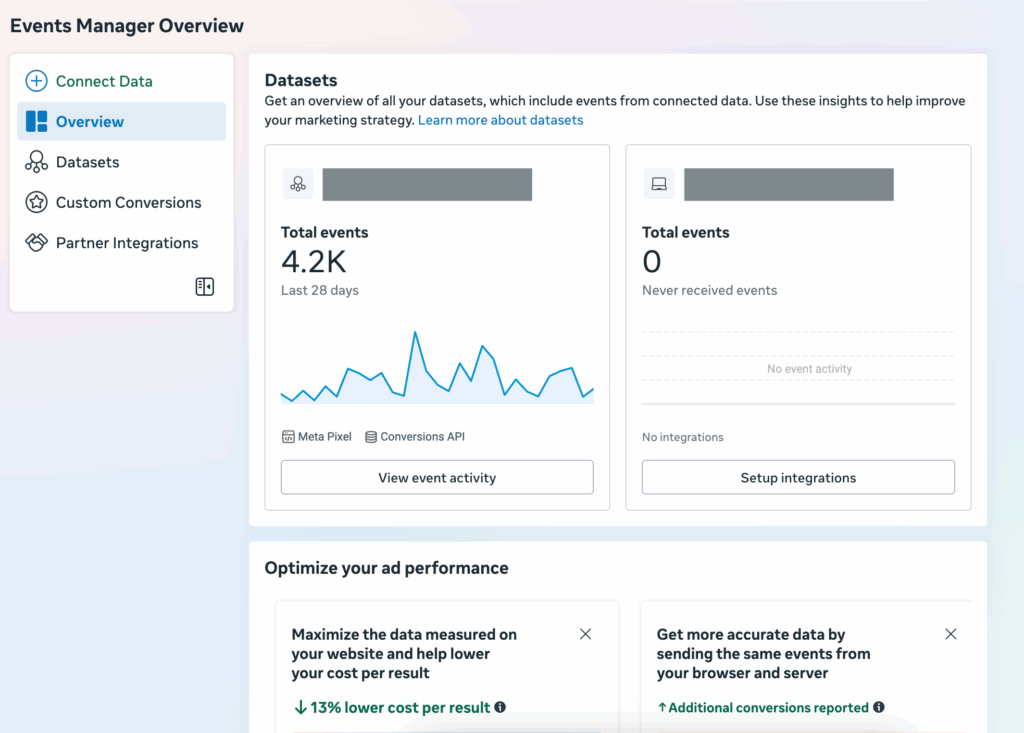Click the Conversions API label
Screen dimensions: 1024x733
click(423, 437)
